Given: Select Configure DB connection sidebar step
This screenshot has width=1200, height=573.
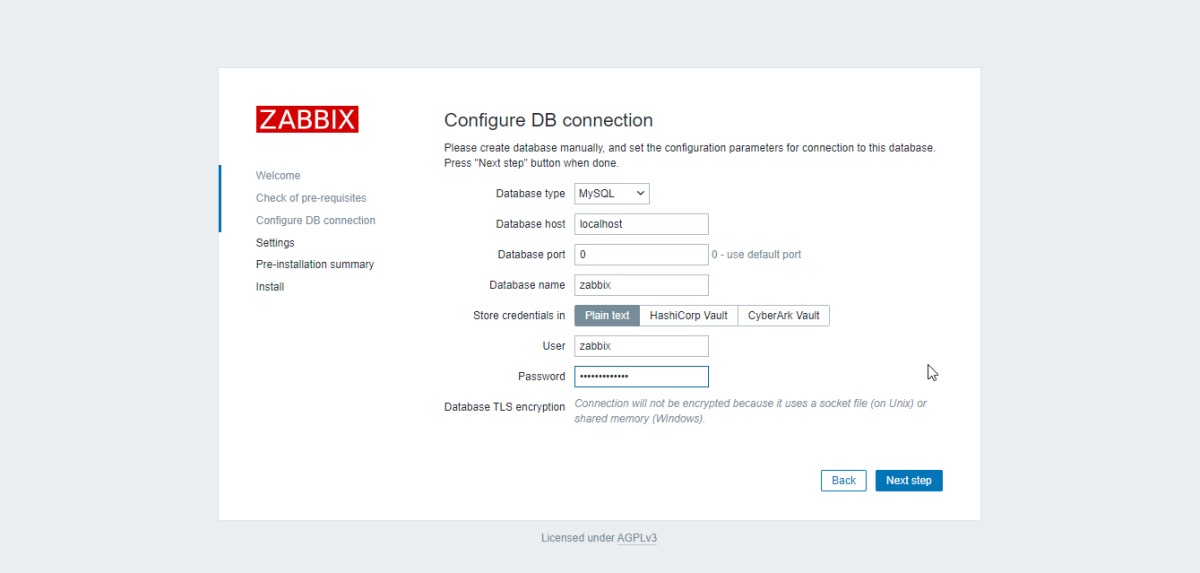Looking at the screenshot, I should pyautogui.click(x=316, y=220).
